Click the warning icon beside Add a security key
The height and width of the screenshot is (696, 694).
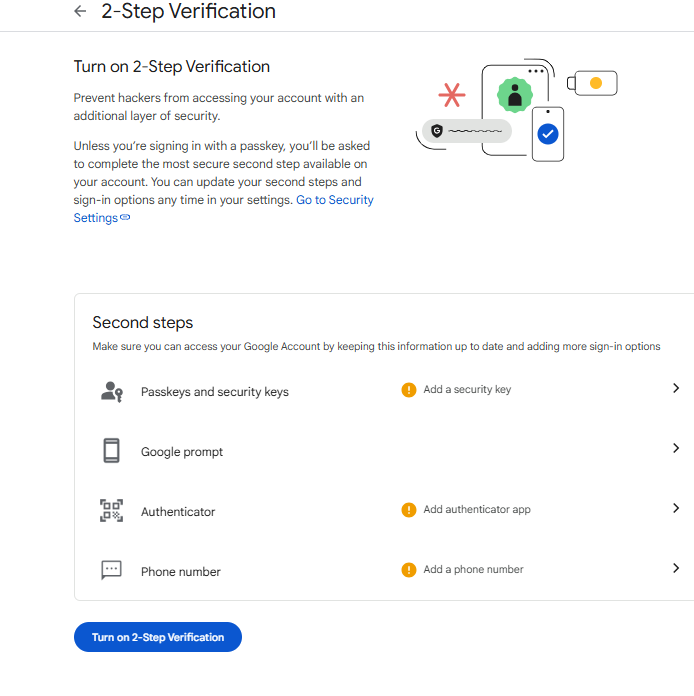(408, 390)
